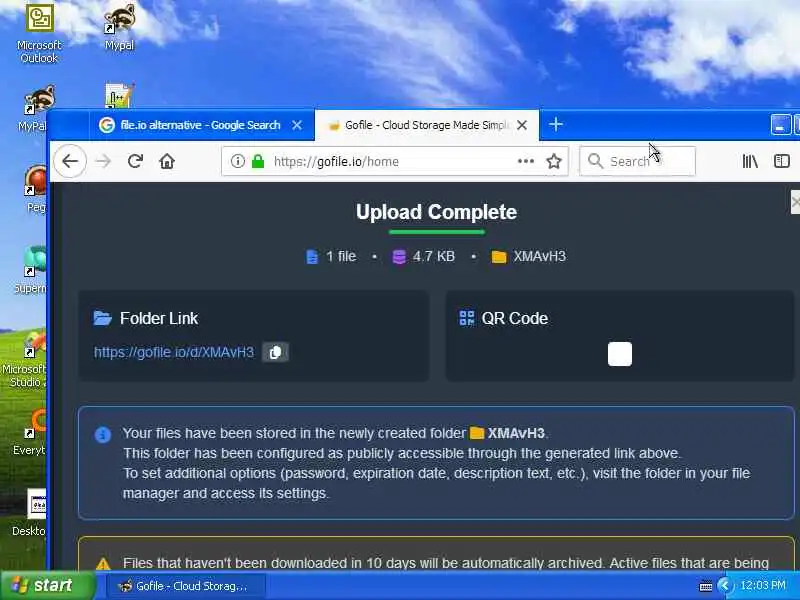Open page actions three-dot menu
This screenshot has height=600, width=800.
(526, 161)
